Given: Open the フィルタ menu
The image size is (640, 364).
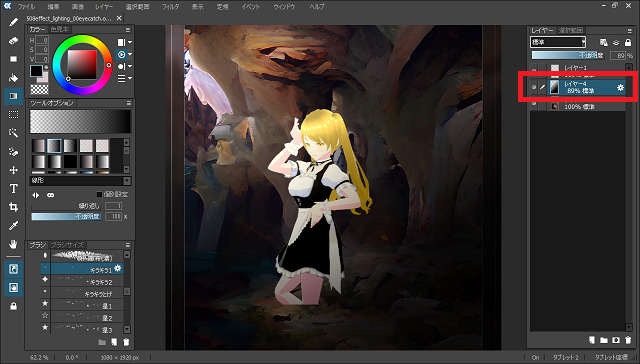Looking at the screenshot, I should [170, 7].
